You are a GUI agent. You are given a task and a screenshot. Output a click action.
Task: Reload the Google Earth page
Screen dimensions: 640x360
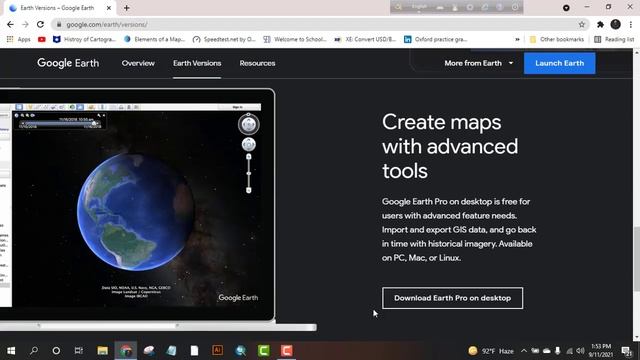coord(40,24)
